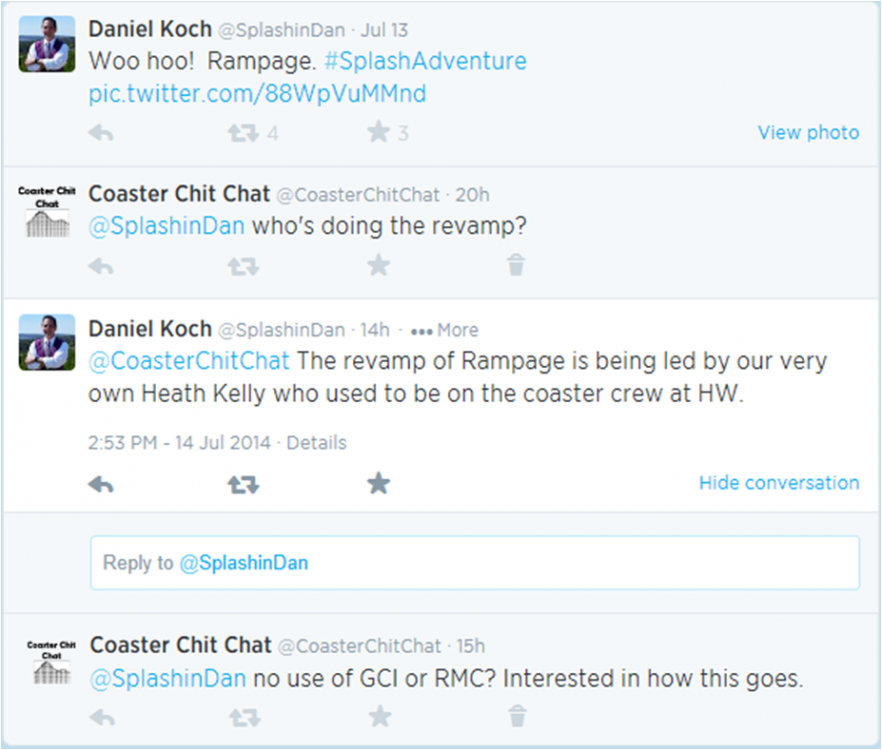Open the @CoasterChitChat mention in Daniel's reply
Image resolution: width=882 pixels, height=750 pixels.
(189, 360)
